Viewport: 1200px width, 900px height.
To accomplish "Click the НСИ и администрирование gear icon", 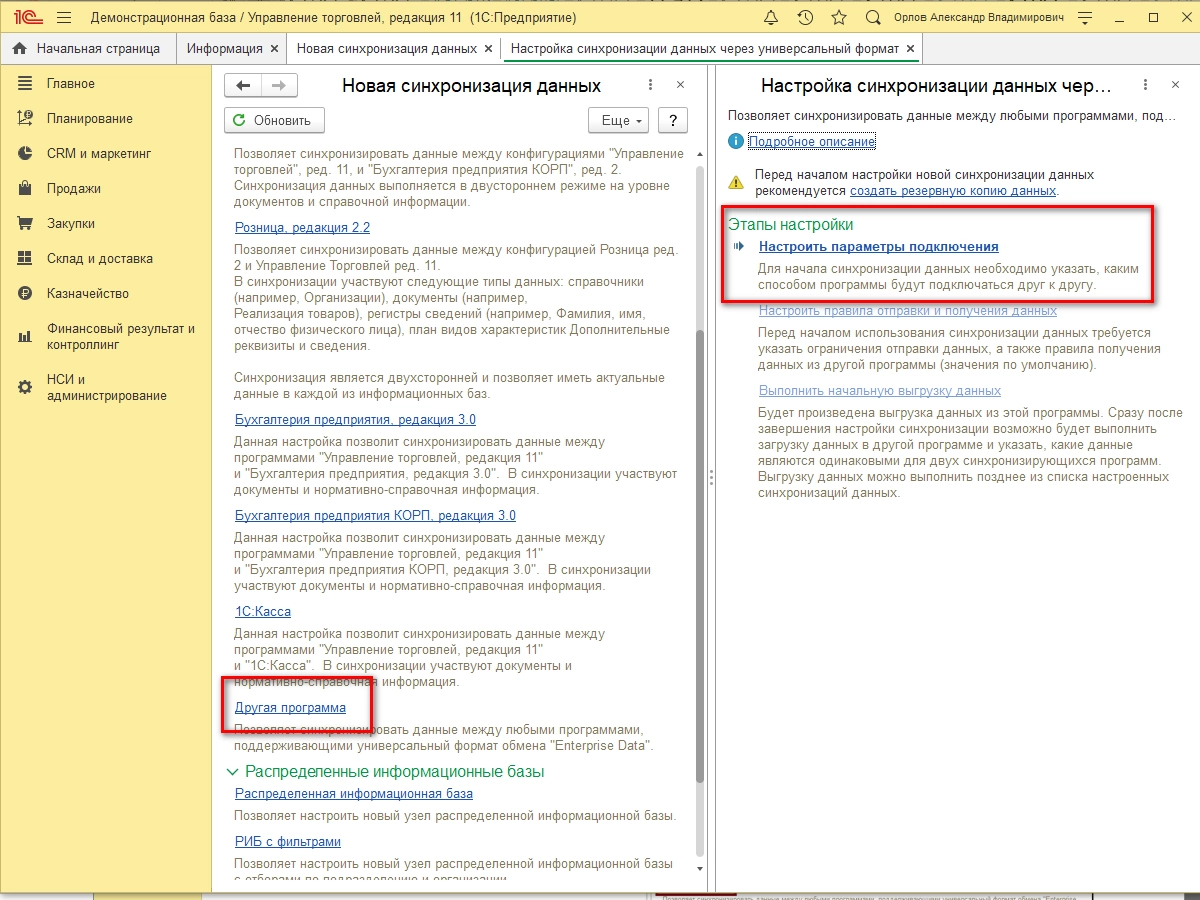I will pyautogui.click(x=26, y=387).
